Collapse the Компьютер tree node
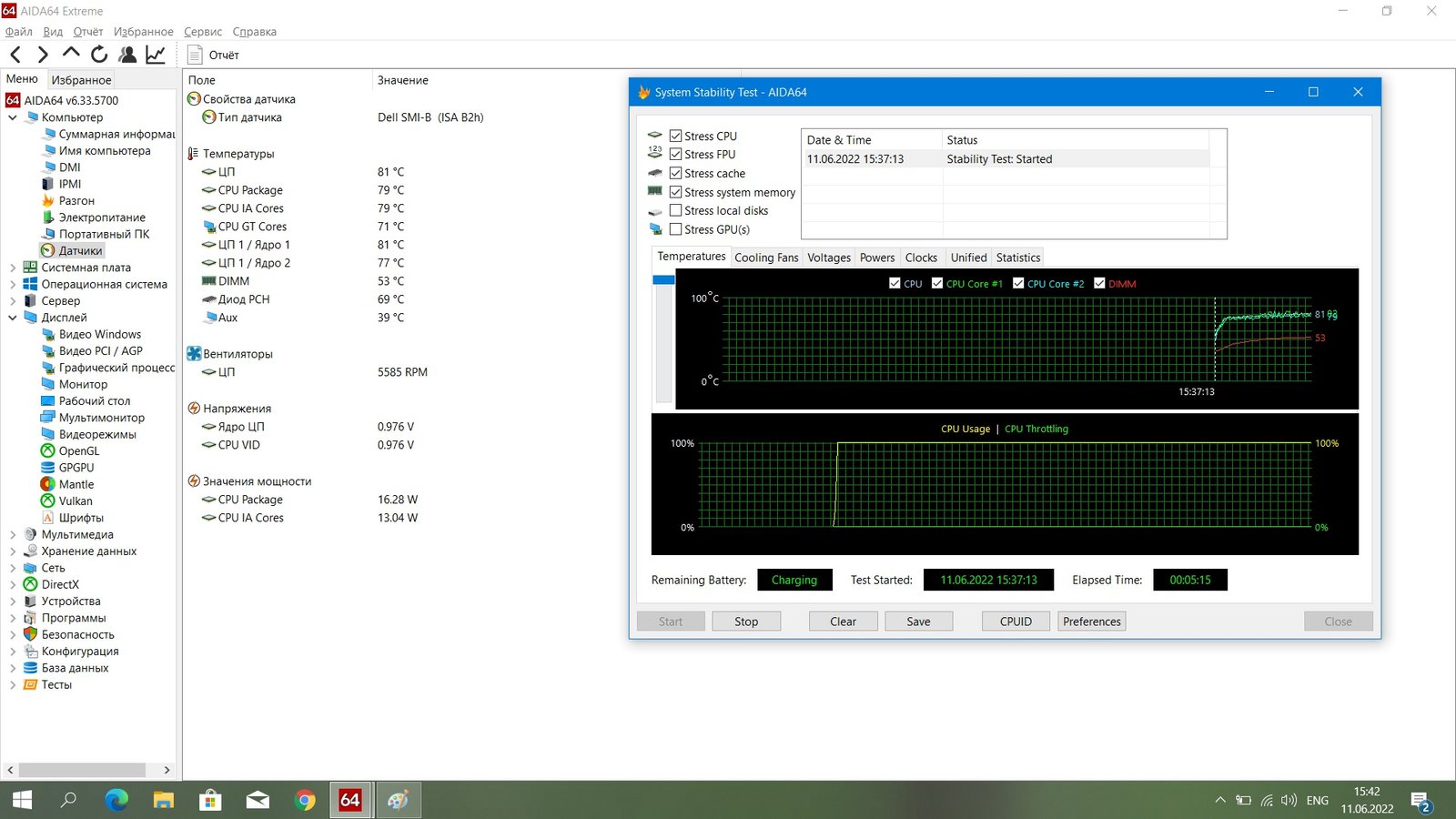The image size is (1456, 819). (x=13, y=117)
